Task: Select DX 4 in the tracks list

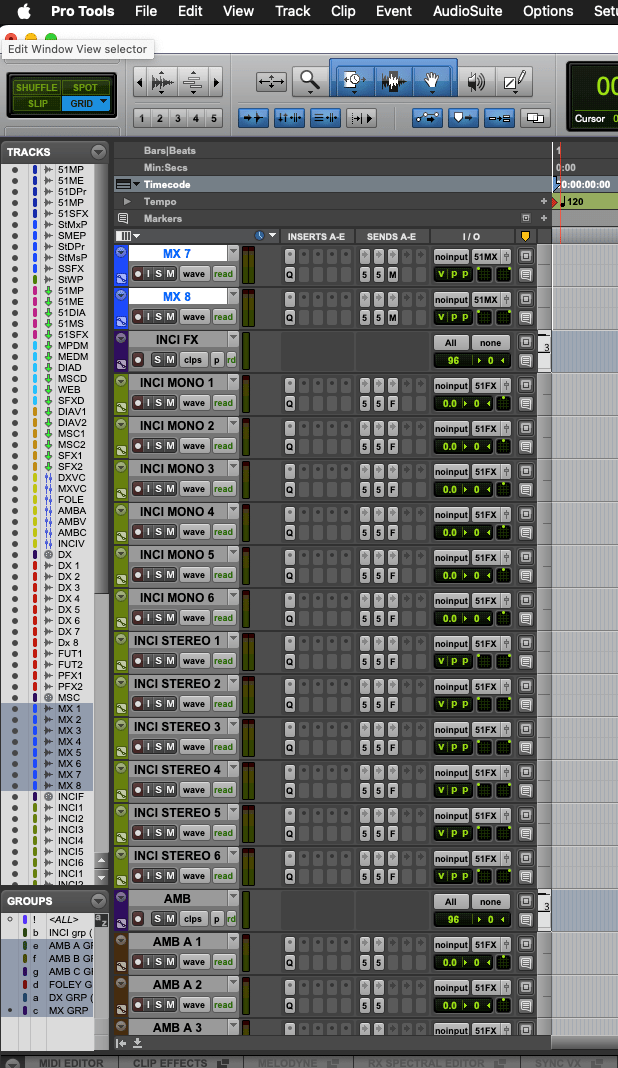Action: (69, 599)
